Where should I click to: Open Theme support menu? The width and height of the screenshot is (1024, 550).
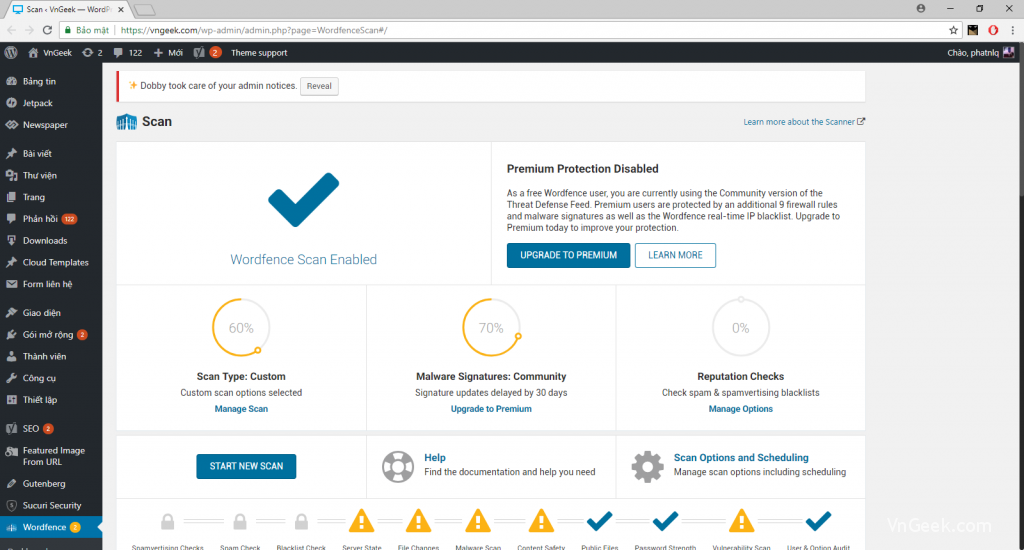(259, 53)
